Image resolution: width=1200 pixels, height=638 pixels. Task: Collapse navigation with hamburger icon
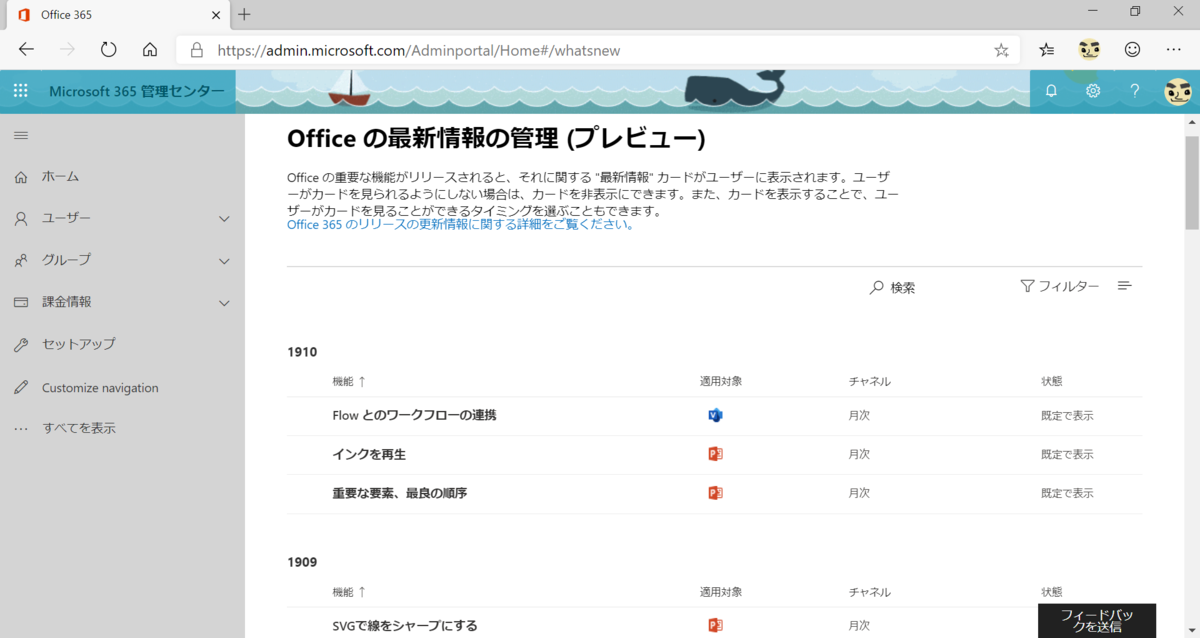coord(21,135)
